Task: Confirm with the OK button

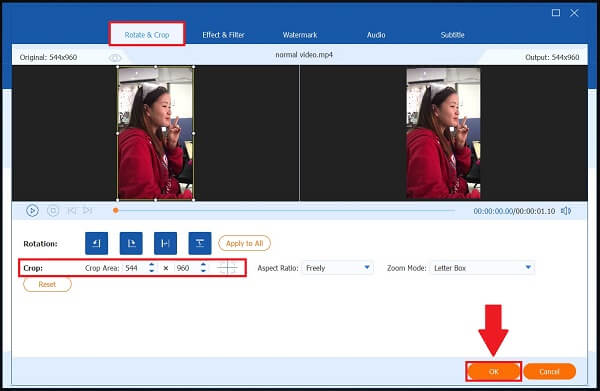Action: tap(494, 371)
